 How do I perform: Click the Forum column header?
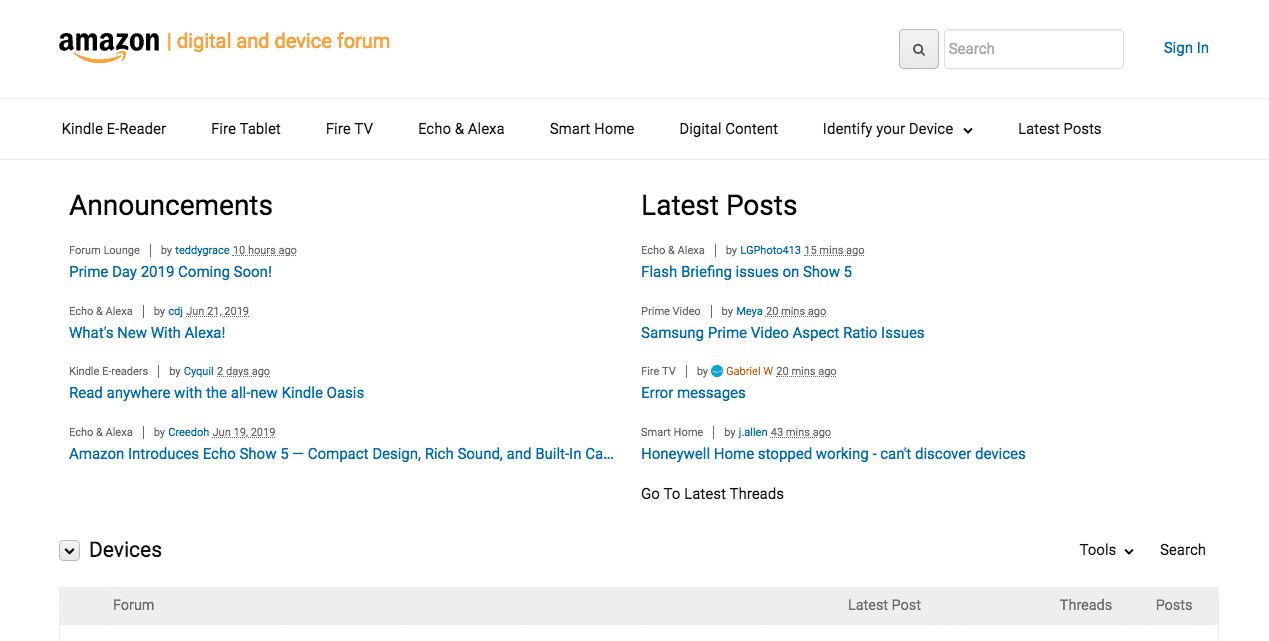[x=133, y=605]
